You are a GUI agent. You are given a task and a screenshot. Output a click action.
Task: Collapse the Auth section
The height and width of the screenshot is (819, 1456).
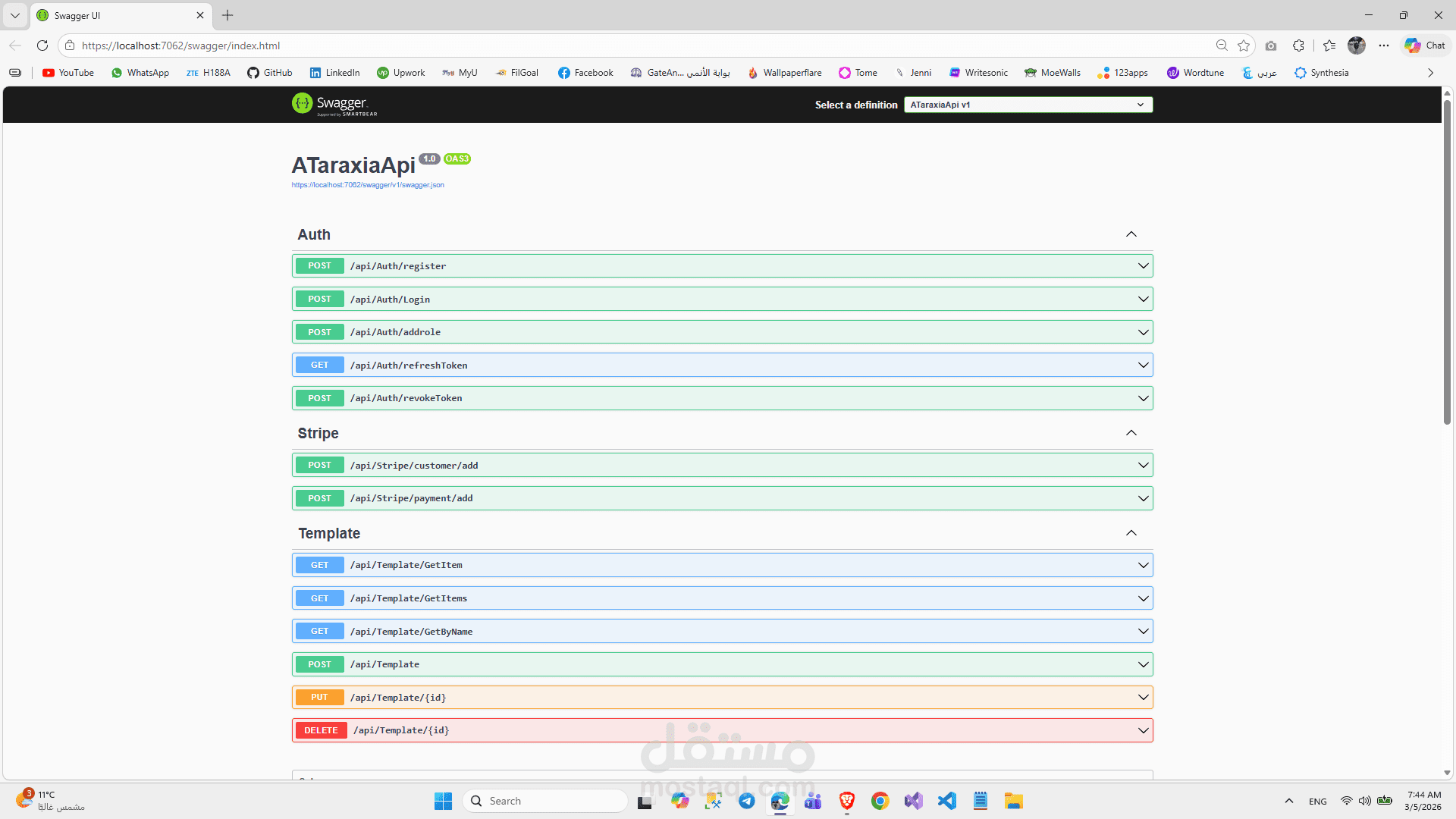pyautogui.click(x=1131, y=234)
